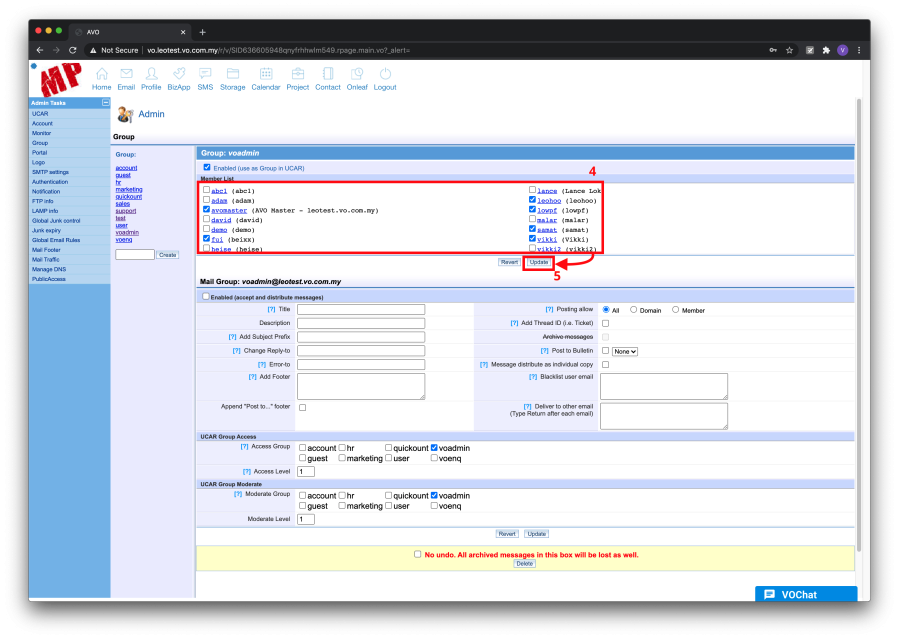This screenshot has width=899, height=639.
Task: Open the marketing group link
Action: (128, 189)
